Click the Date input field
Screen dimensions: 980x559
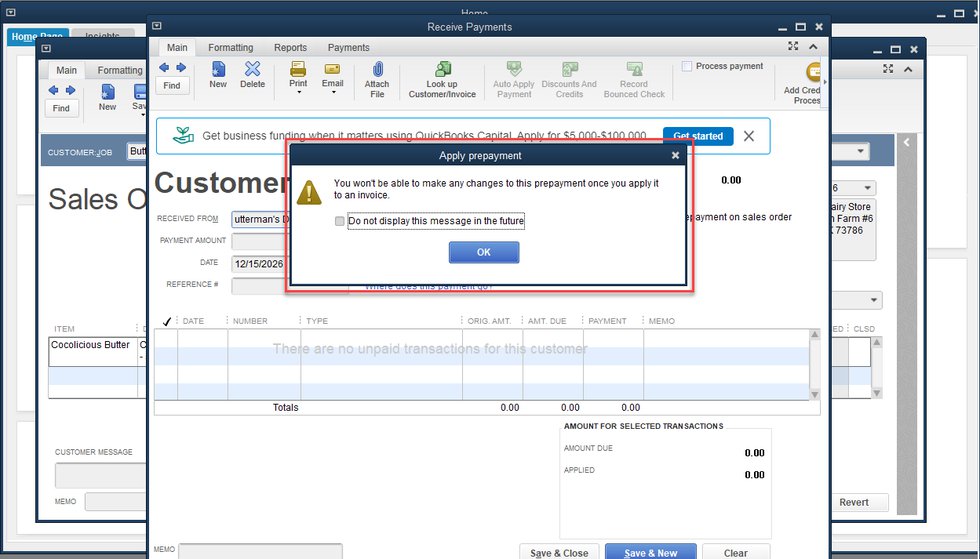(258, 264)
